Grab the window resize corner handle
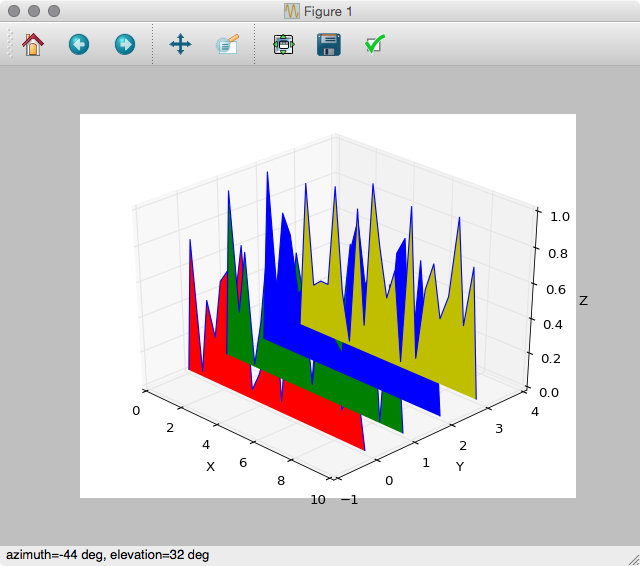The height and width of the screenshot is (566, 640). pos(634,560)
